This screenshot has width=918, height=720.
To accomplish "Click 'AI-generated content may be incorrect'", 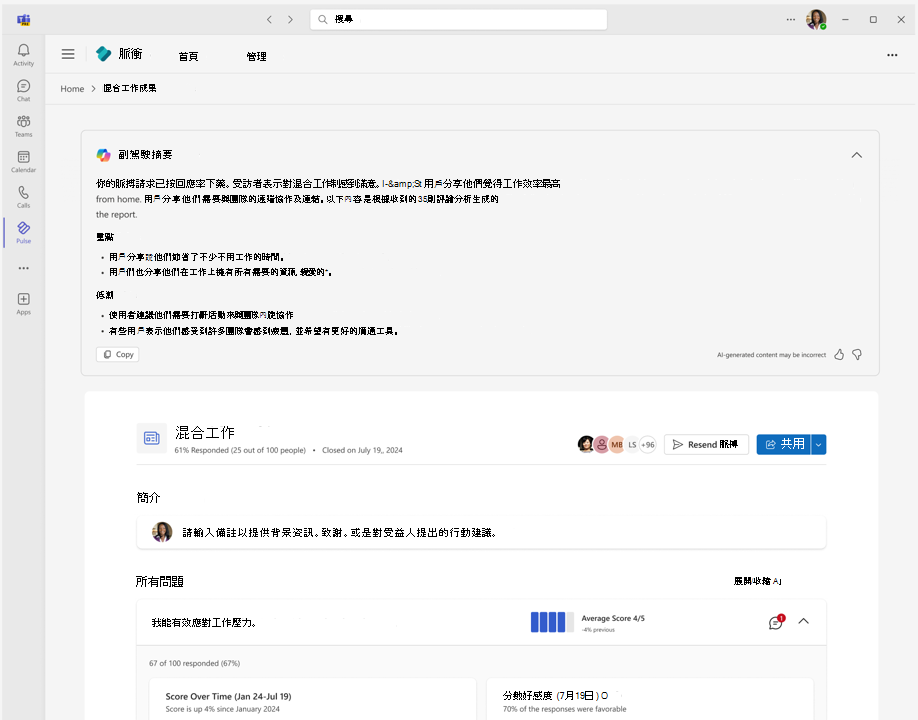I will pos(772,355).
